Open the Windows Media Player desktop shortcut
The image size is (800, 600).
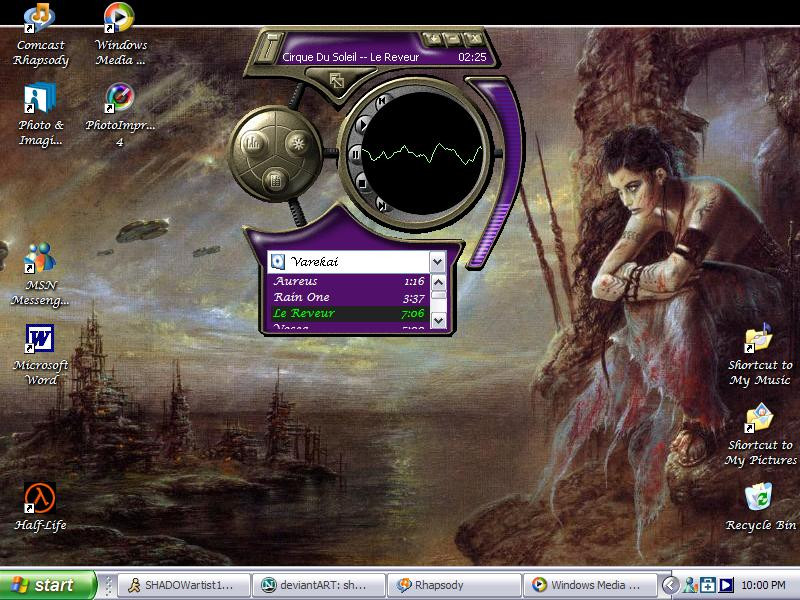tap(120, 35)
